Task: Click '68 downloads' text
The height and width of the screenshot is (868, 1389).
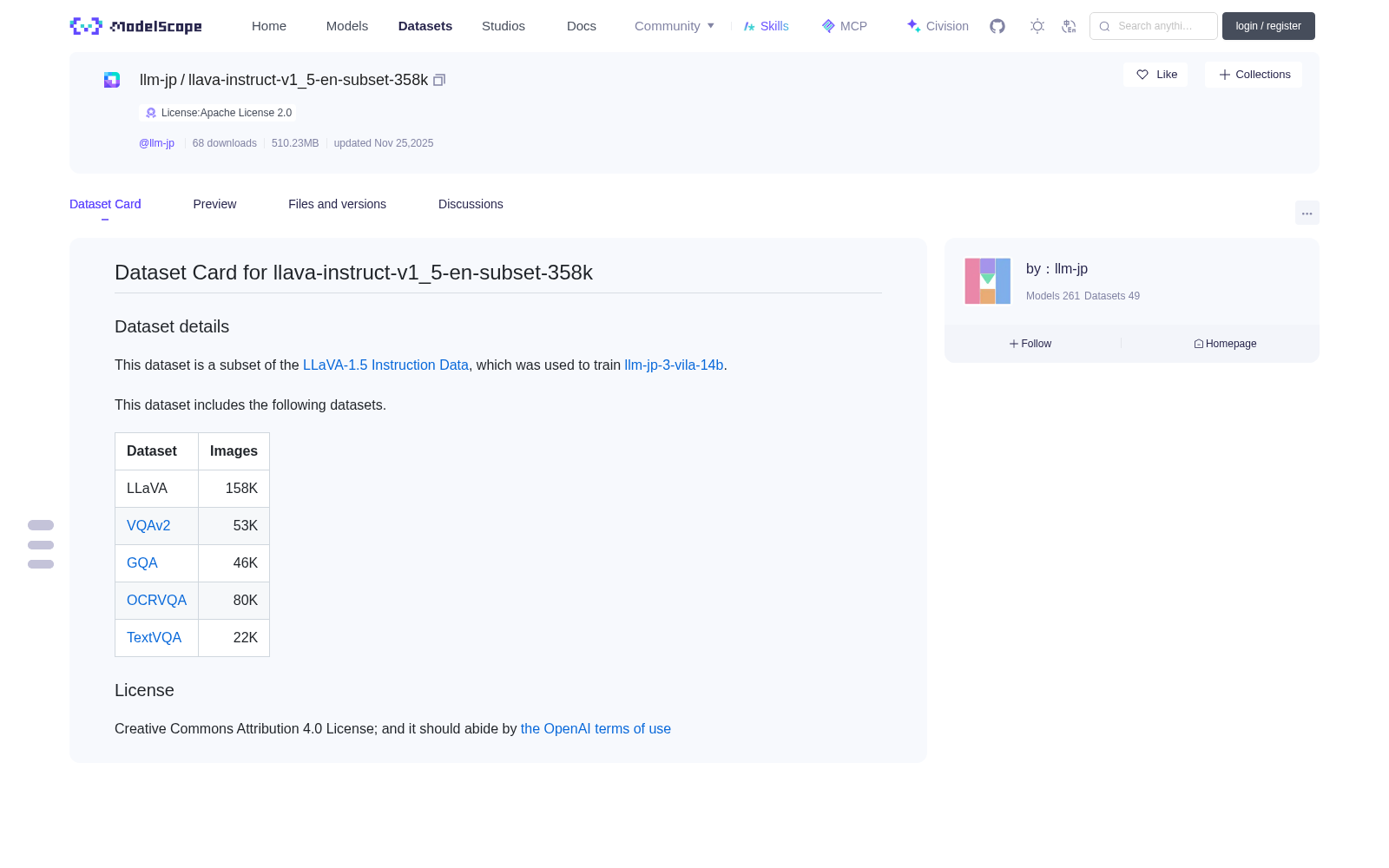Action: pos(225,143)
